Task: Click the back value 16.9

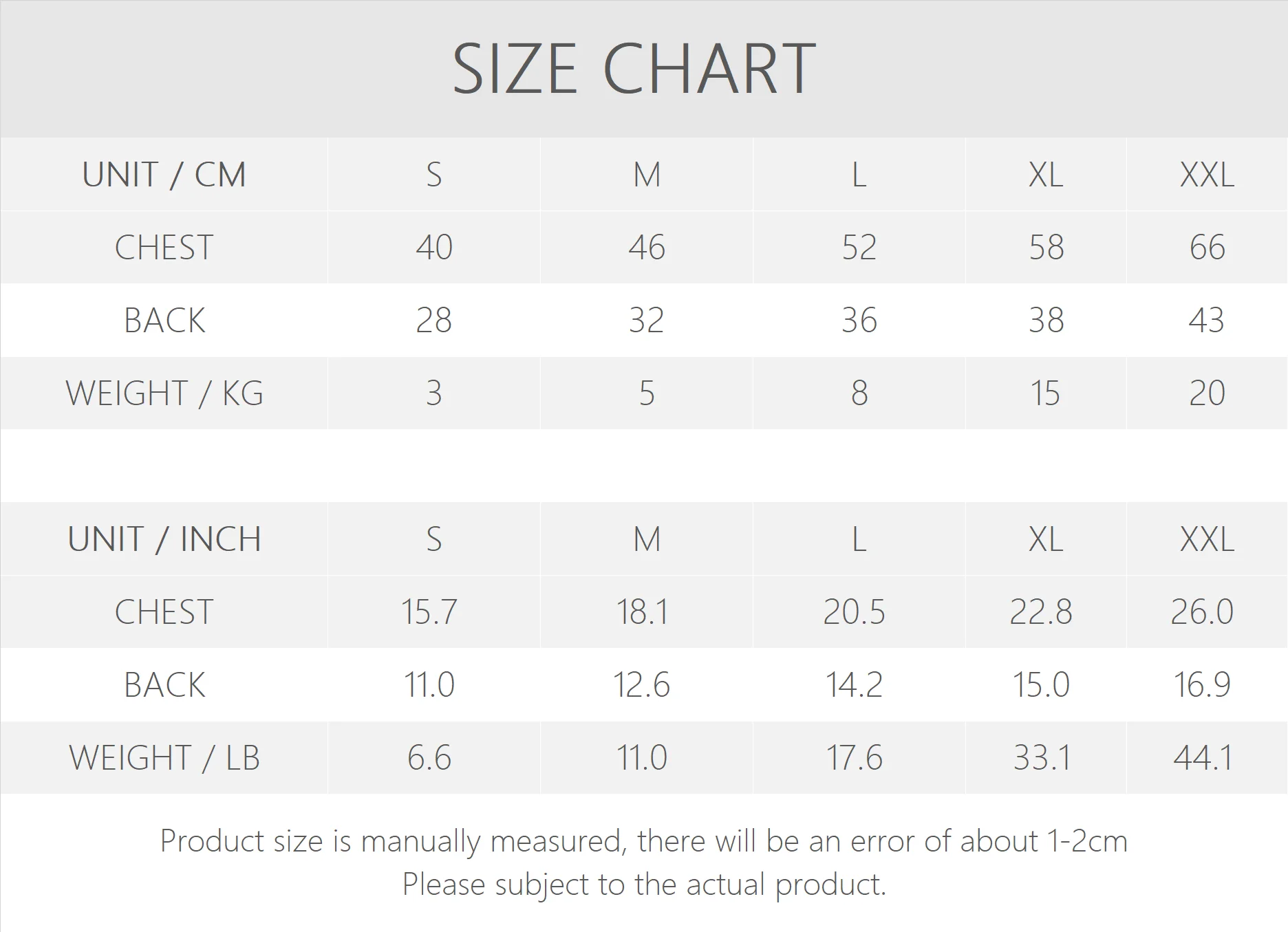Action: [1201, 685]
